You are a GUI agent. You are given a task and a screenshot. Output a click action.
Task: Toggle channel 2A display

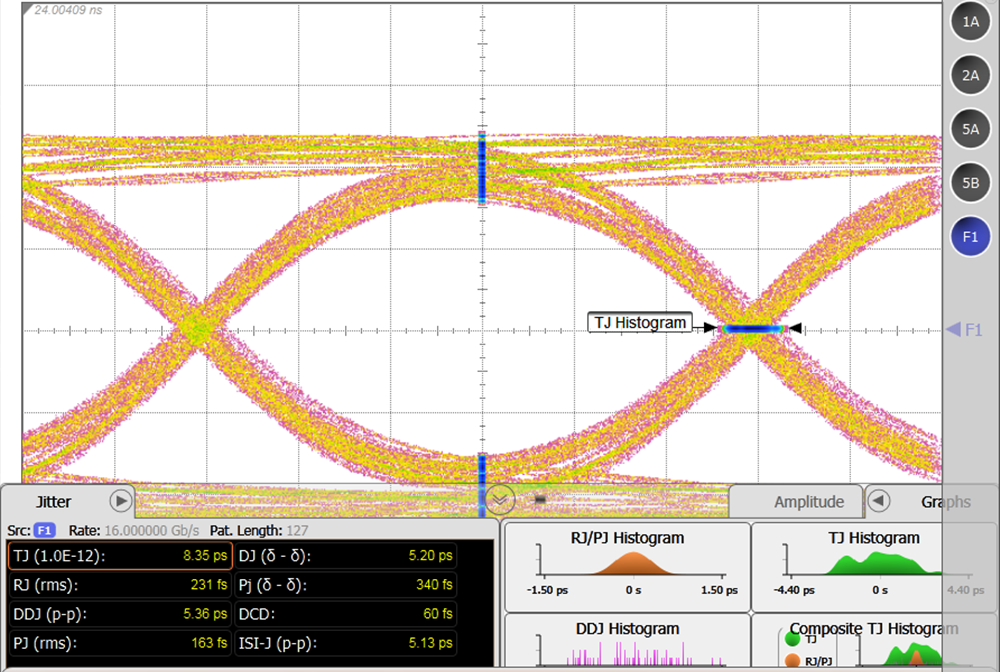tap(970, 75)
